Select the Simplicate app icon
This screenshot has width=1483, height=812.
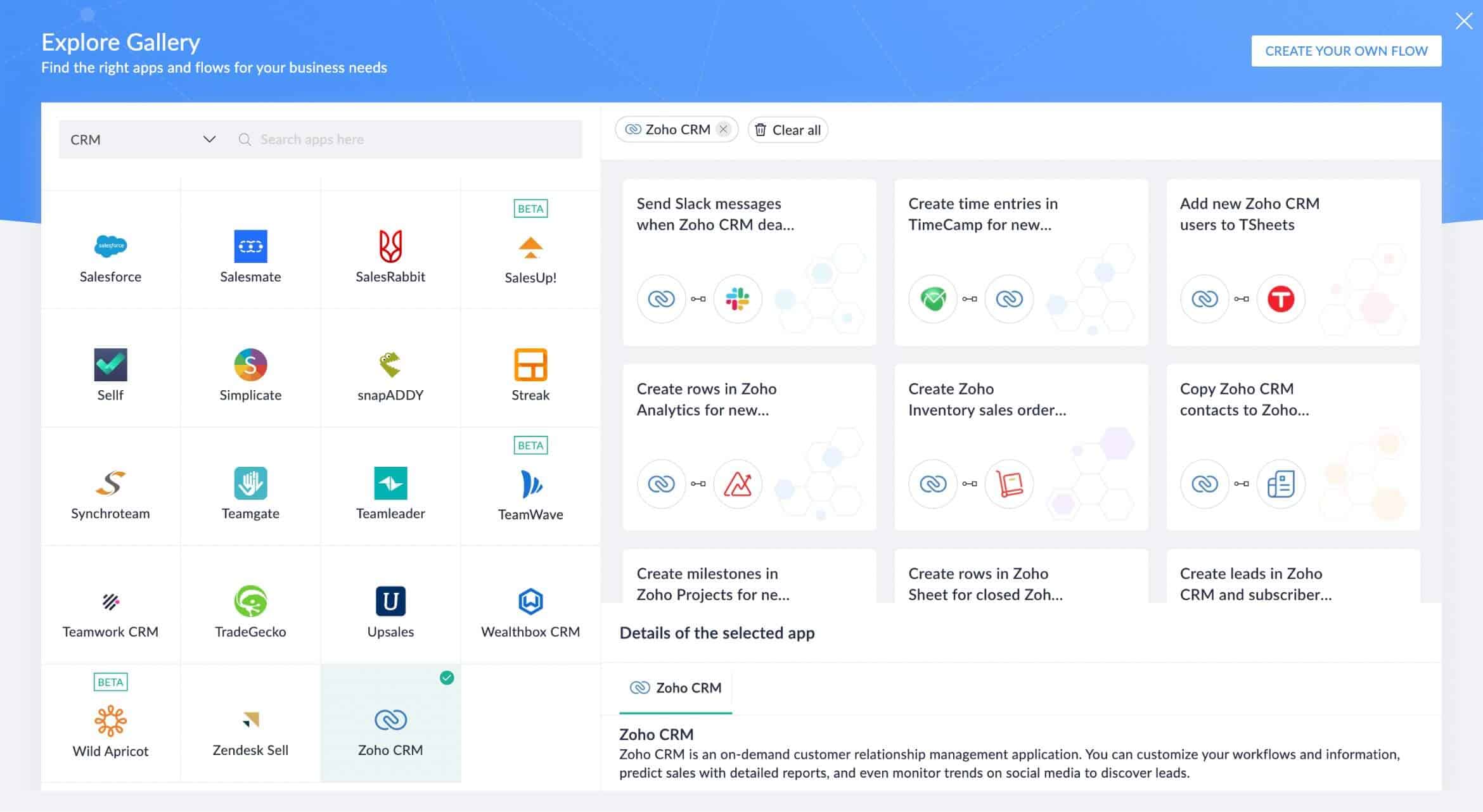click(250, 364)
